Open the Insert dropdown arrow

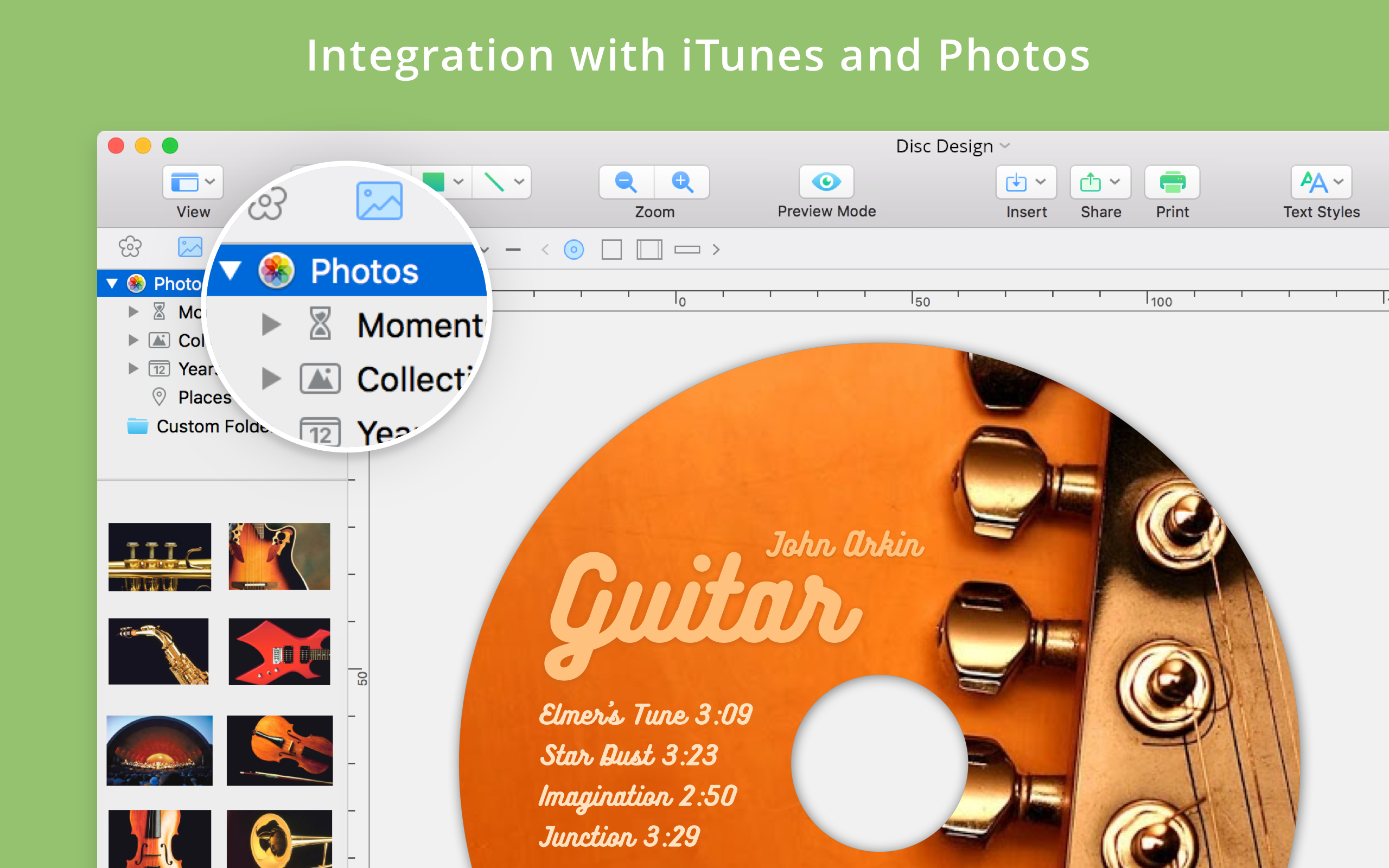pos(1040,182)
